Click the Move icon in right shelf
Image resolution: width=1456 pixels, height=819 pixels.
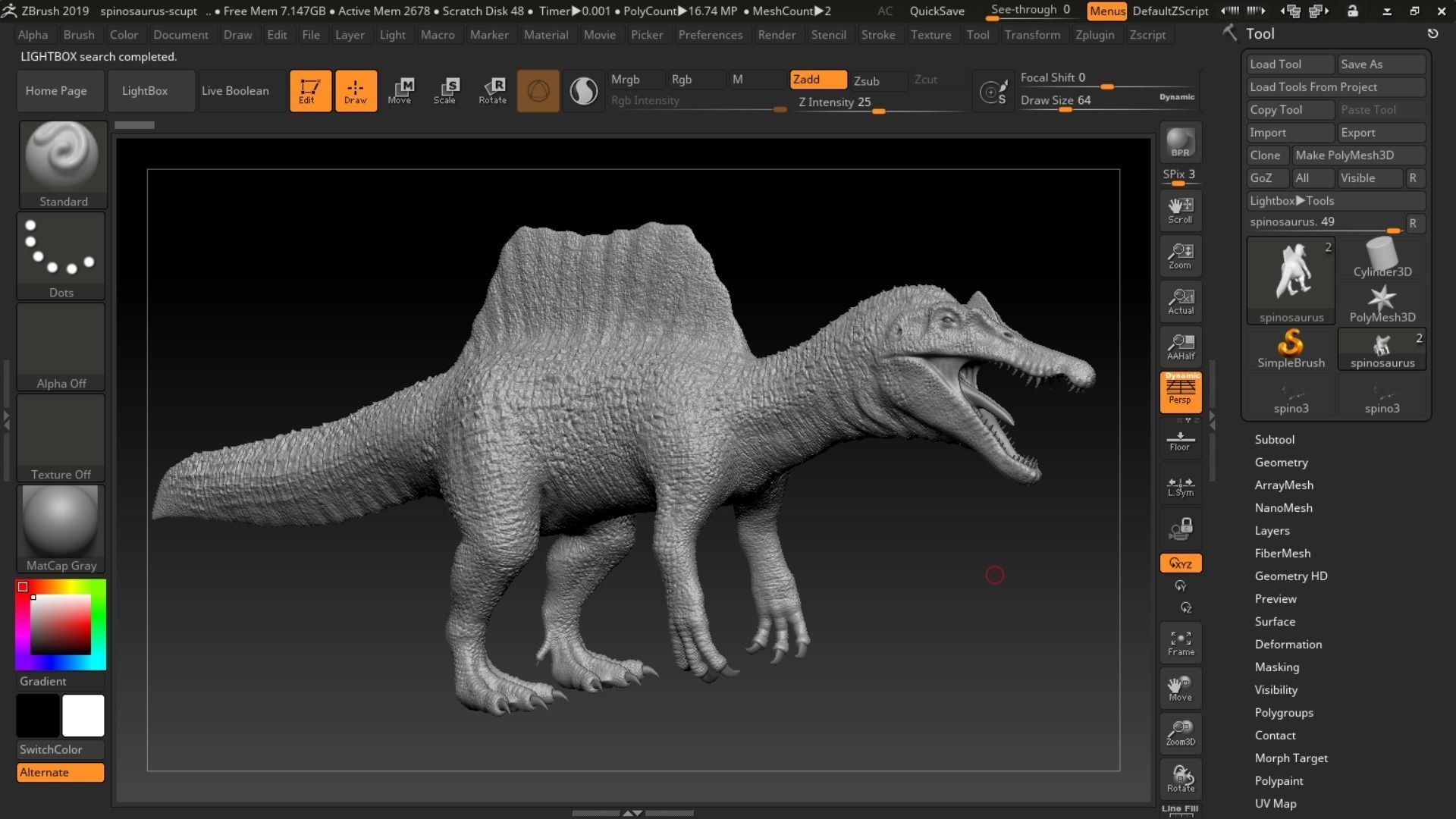(x=1181, y=688)
